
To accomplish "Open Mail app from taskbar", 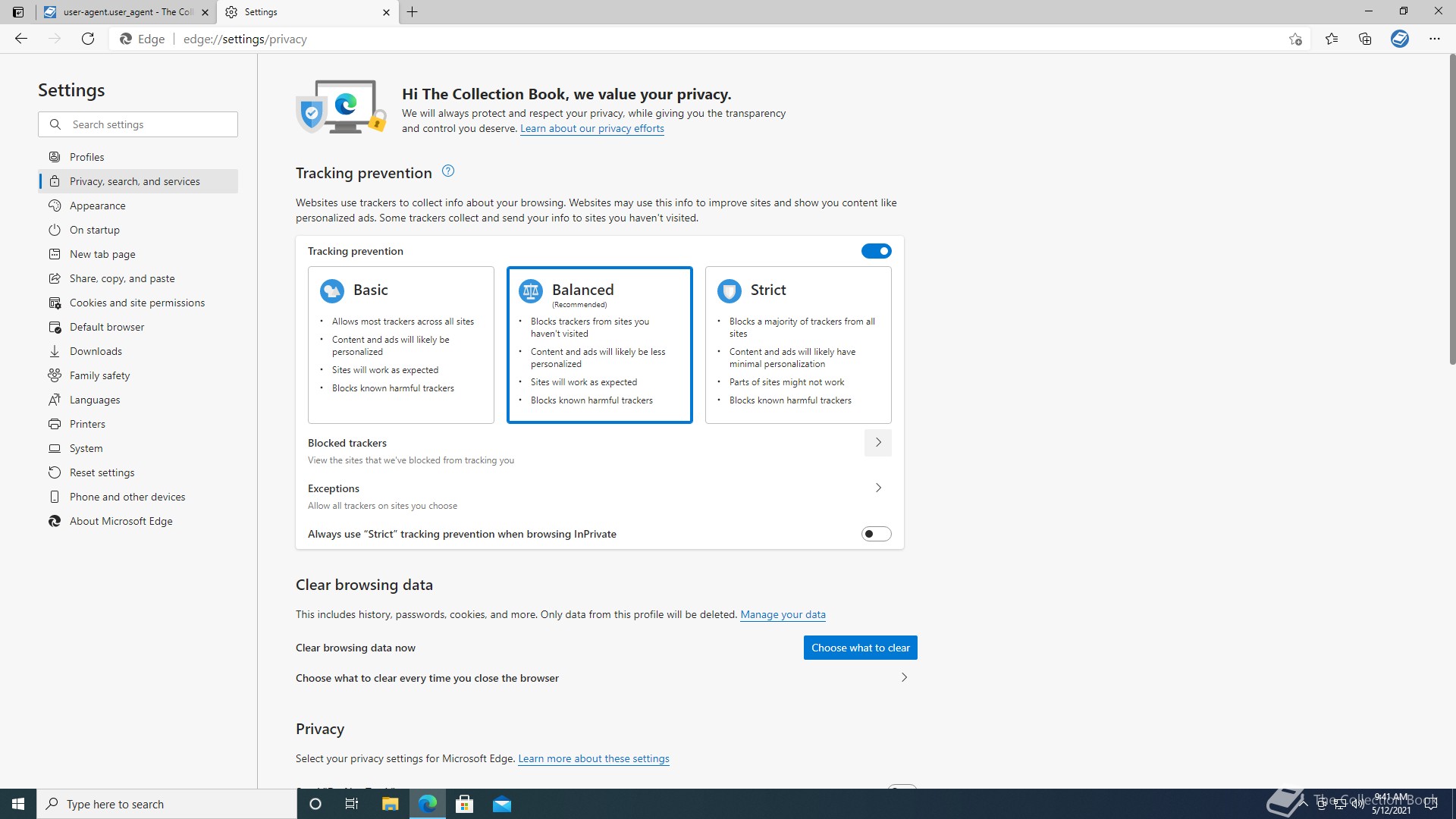I will pyautogui.click(x=502, y=804).
